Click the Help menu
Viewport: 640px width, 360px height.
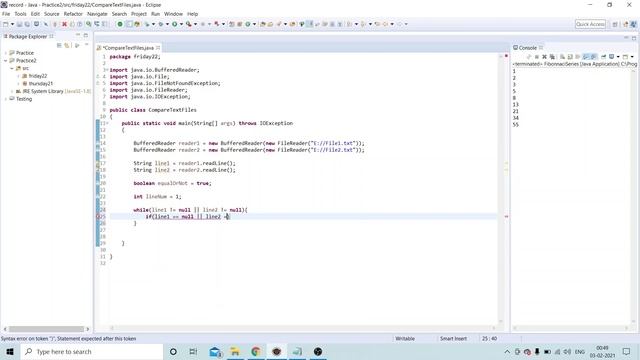click(x=192, y=14)
